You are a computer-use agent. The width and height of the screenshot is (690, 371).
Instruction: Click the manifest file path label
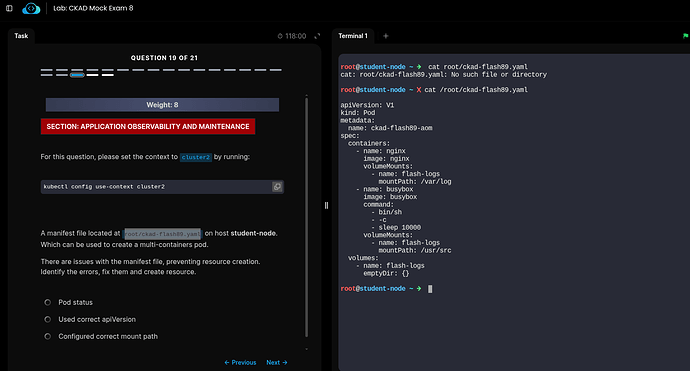(162, 234)
